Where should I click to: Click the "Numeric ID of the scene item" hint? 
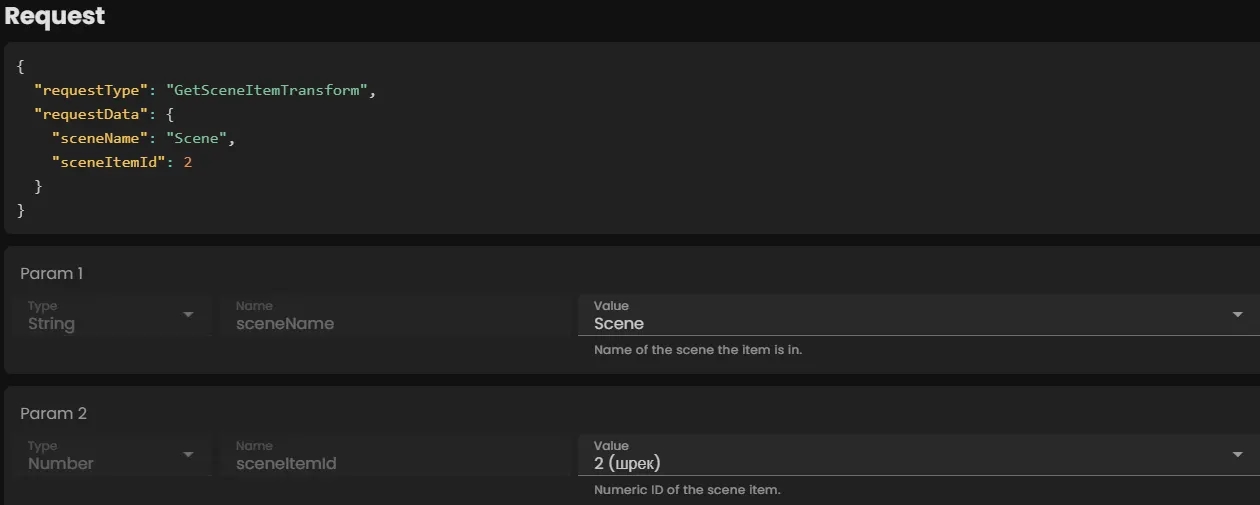pos(687,490)
